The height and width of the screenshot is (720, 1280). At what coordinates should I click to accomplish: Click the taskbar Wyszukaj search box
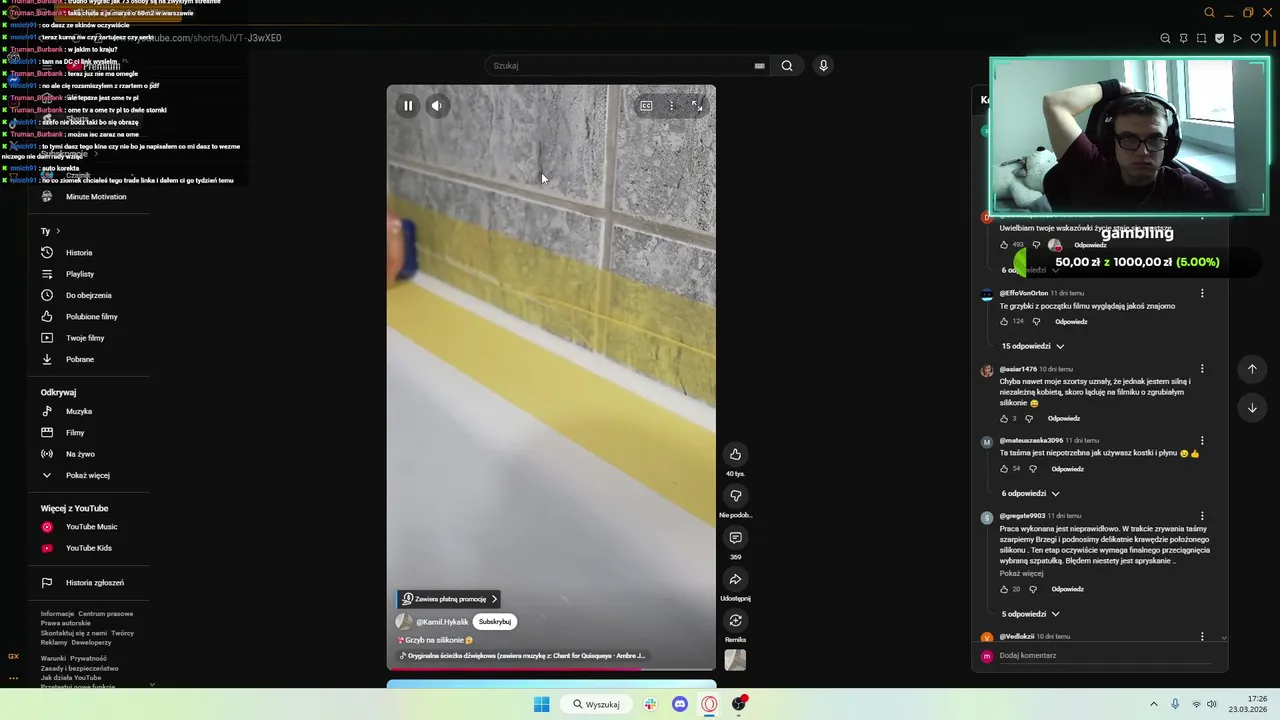(x=599, y=704)
